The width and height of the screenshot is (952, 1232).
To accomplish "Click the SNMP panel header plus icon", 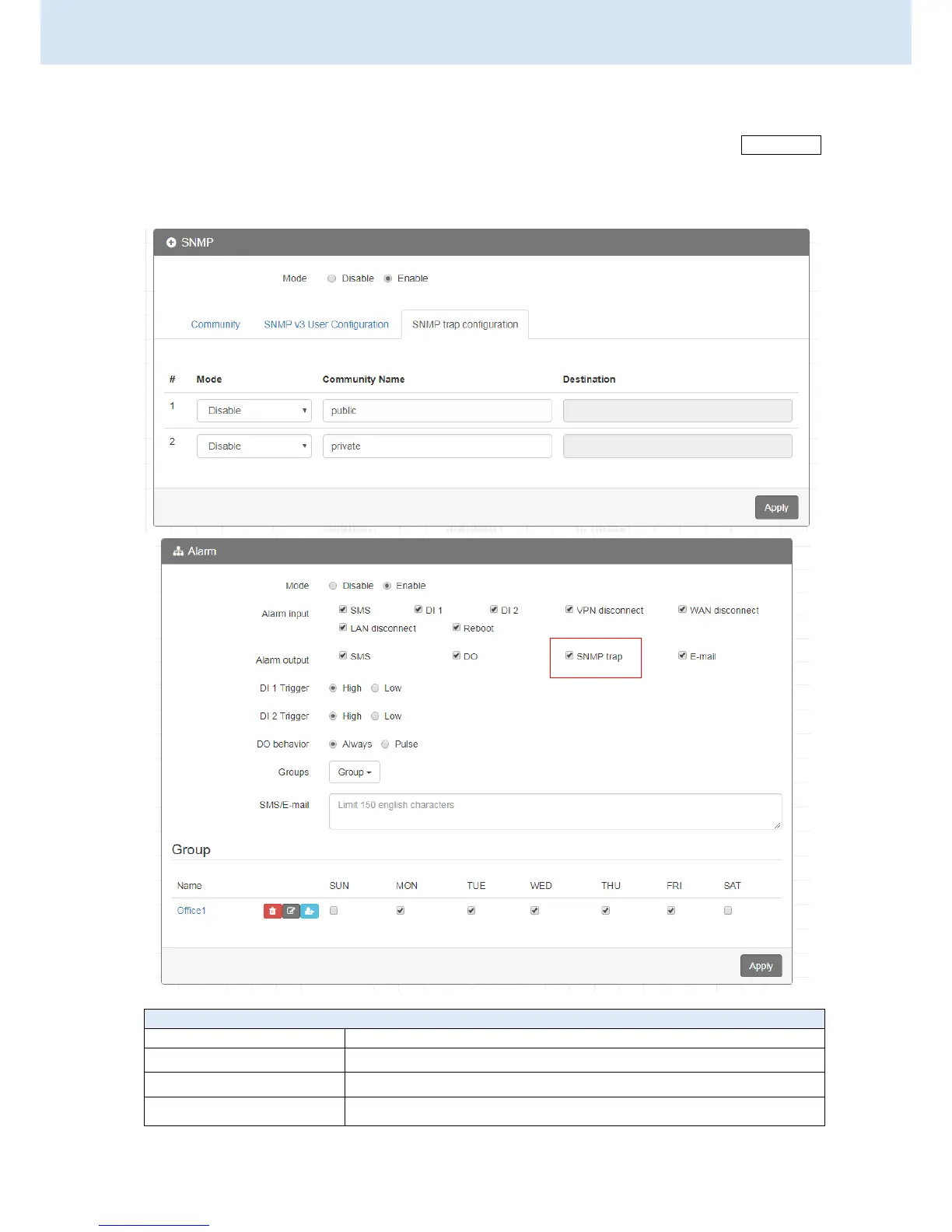I will 171,243.
